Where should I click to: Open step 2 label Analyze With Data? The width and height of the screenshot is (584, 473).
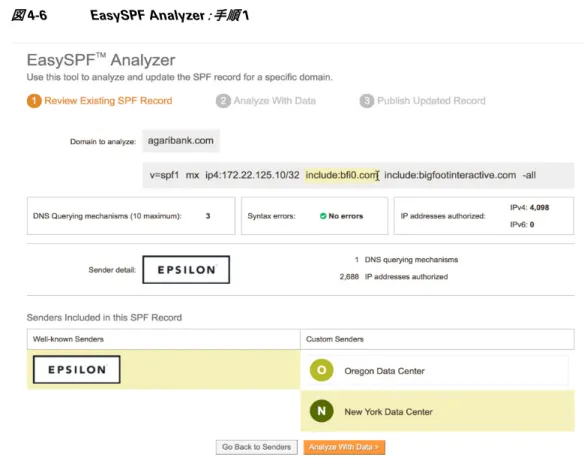click(x=274, y=101)
